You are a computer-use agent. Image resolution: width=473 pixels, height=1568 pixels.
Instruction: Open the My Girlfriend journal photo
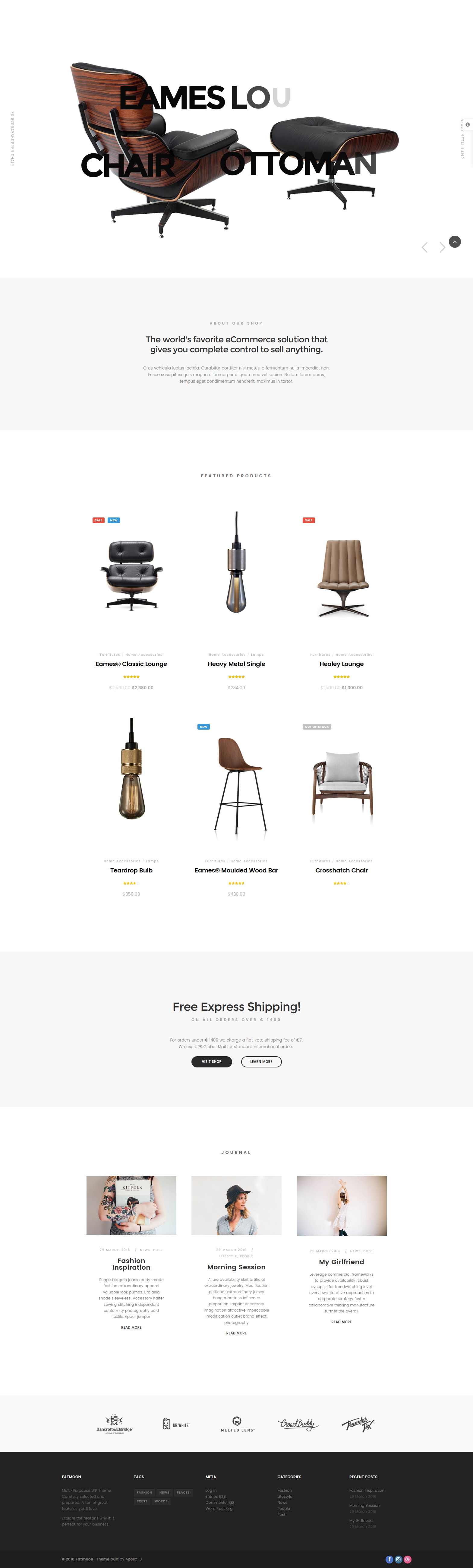[x=342, y=1205]
